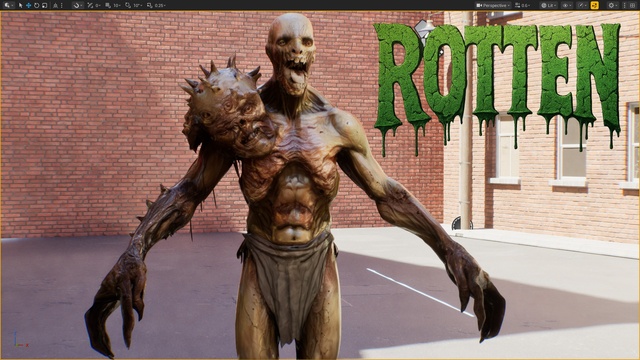Activate the Translate move gizmo tool
Screen dimensions: 640x360
coord(29,5)
